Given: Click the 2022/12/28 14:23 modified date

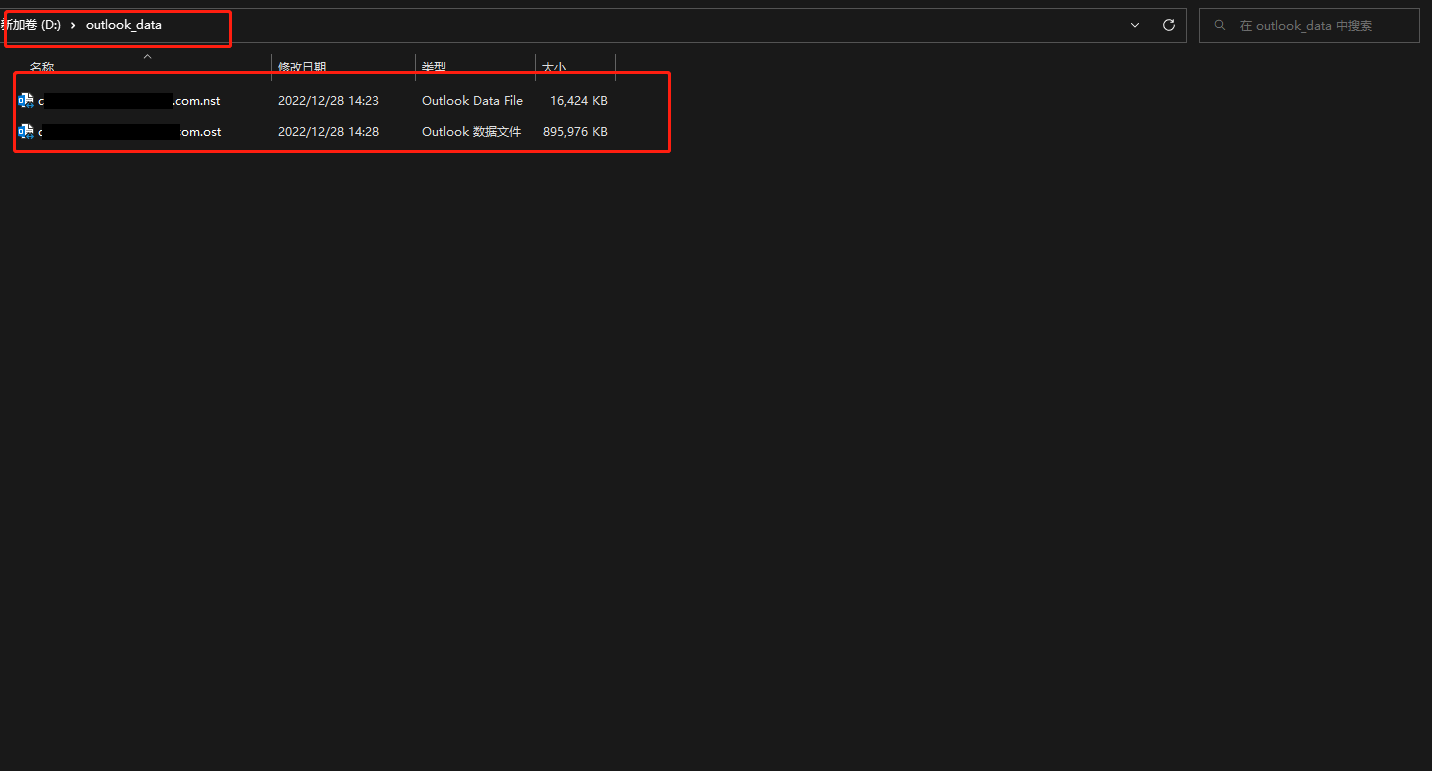Looking at the screenshot, I should (x=328, y=101).
